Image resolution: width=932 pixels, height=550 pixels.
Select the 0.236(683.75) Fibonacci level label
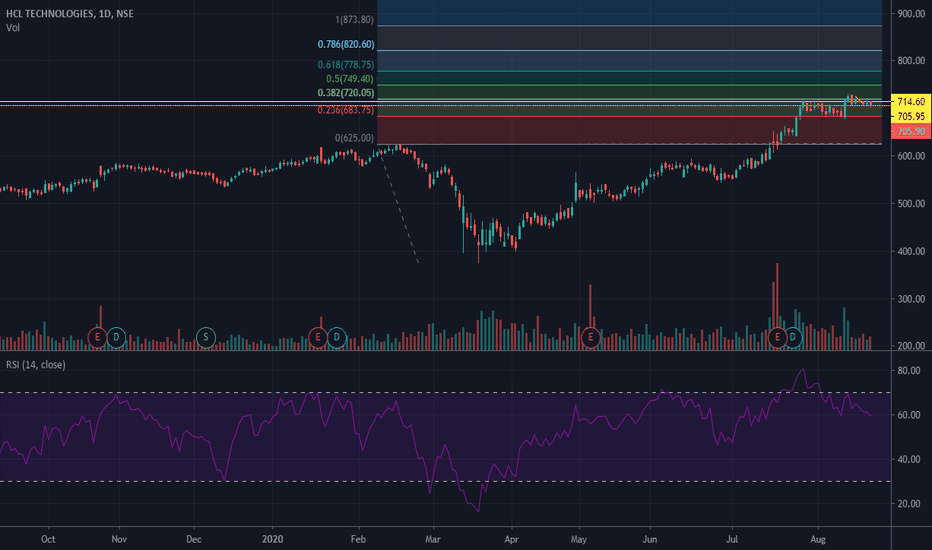[x=346, y=110]
